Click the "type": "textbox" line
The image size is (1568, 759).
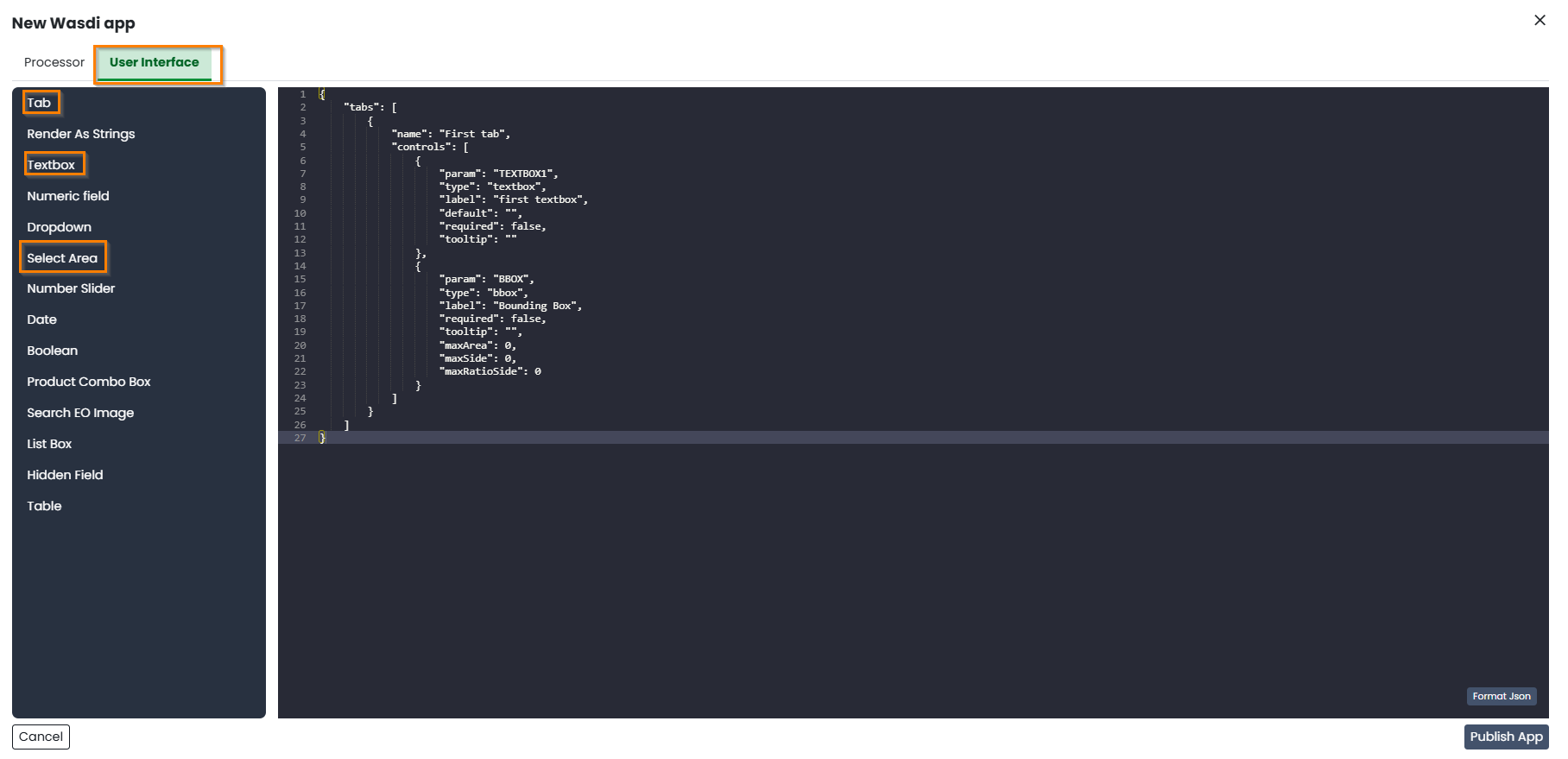click(x=492, y=187)
